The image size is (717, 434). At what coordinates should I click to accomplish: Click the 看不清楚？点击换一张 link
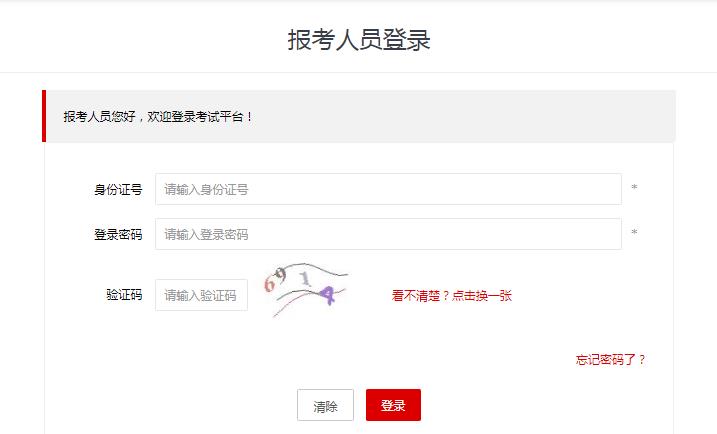(451, 295)
